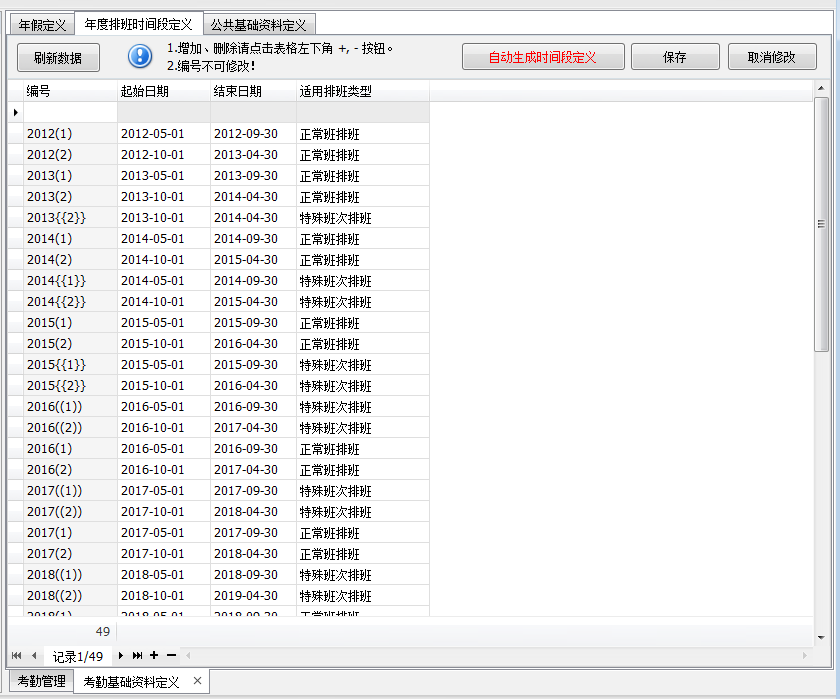Click 起始日期 cell of row 2015{{2}}
840x699 pixels.
[163, 385]
